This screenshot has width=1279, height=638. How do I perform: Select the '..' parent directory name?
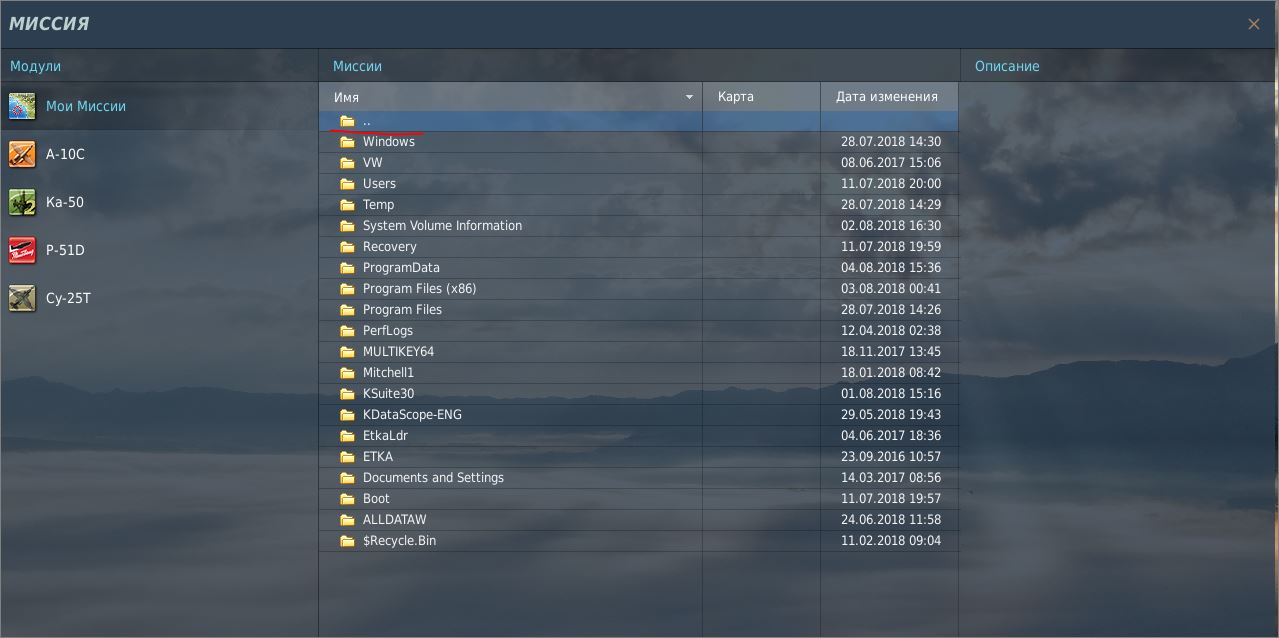[367, 121]
